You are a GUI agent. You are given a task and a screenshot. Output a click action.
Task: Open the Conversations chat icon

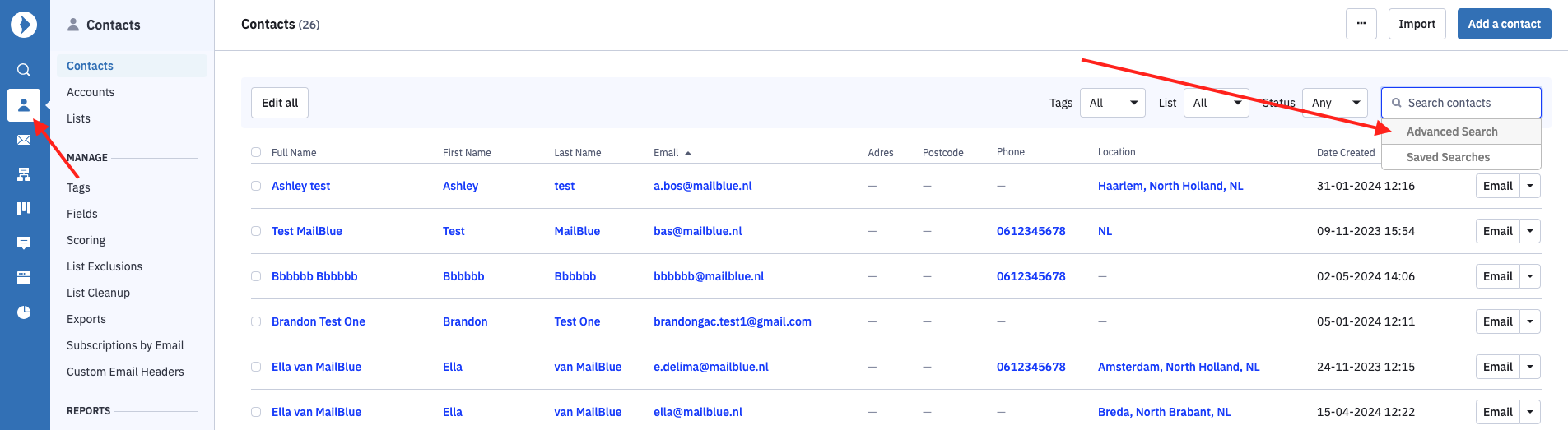pyautogui.click(x=24, y=243)
